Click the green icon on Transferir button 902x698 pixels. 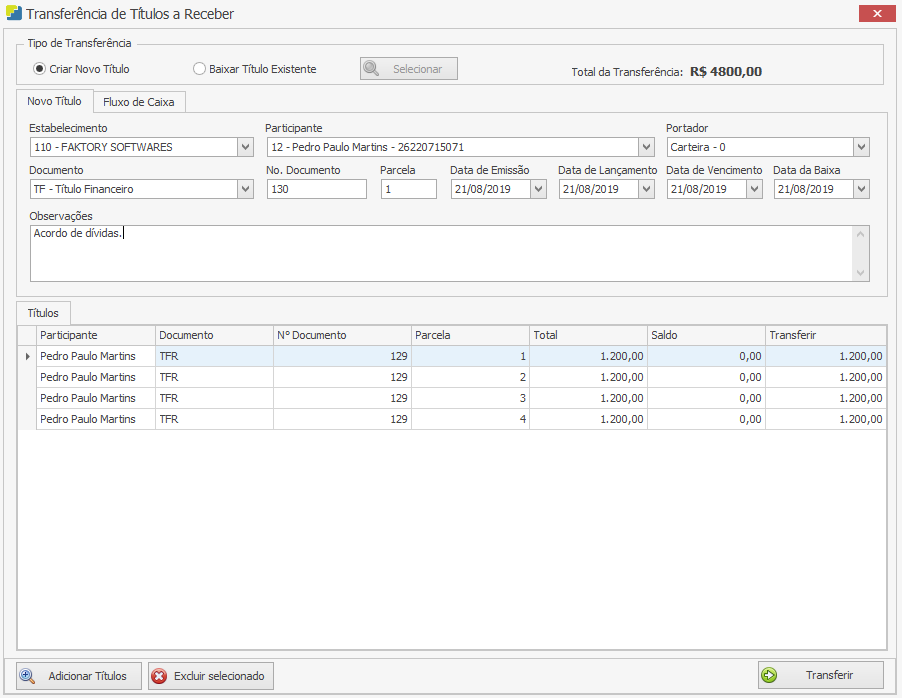tap(769, 675)
